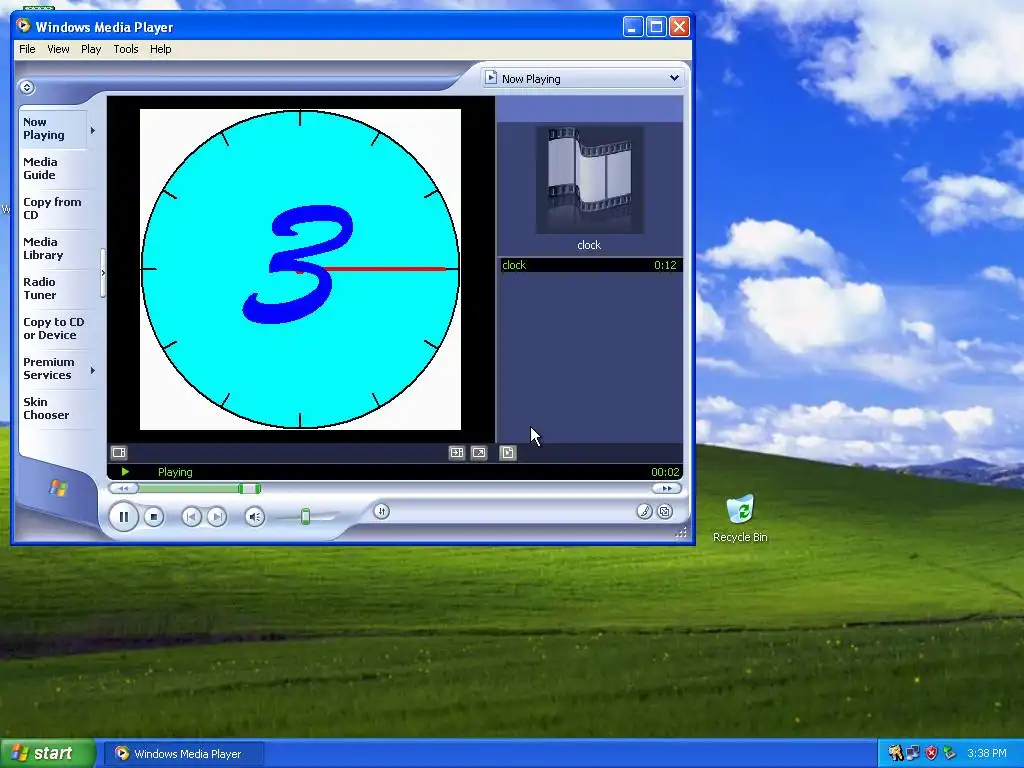Expand the Premium Services submenu arrow
This screenshot has width=1024, height=768.
tap(93, 370)
